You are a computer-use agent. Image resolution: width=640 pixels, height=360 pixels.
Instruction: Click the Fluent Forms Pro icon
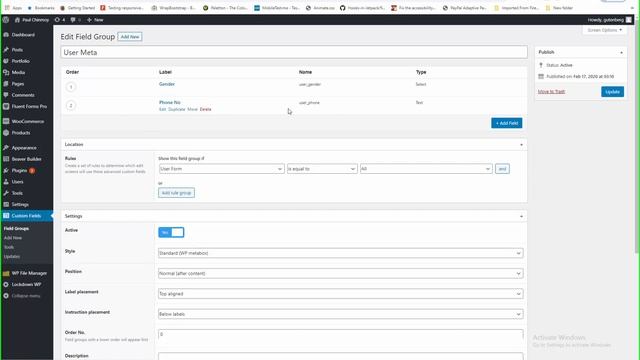[6, 106]
